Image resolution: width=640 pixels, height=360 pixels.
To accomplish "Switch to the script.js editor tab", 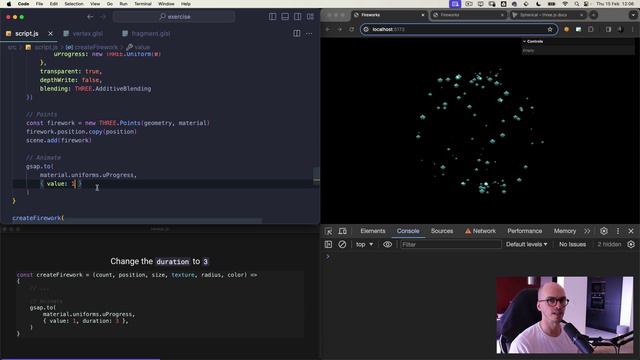I will 27,33.
